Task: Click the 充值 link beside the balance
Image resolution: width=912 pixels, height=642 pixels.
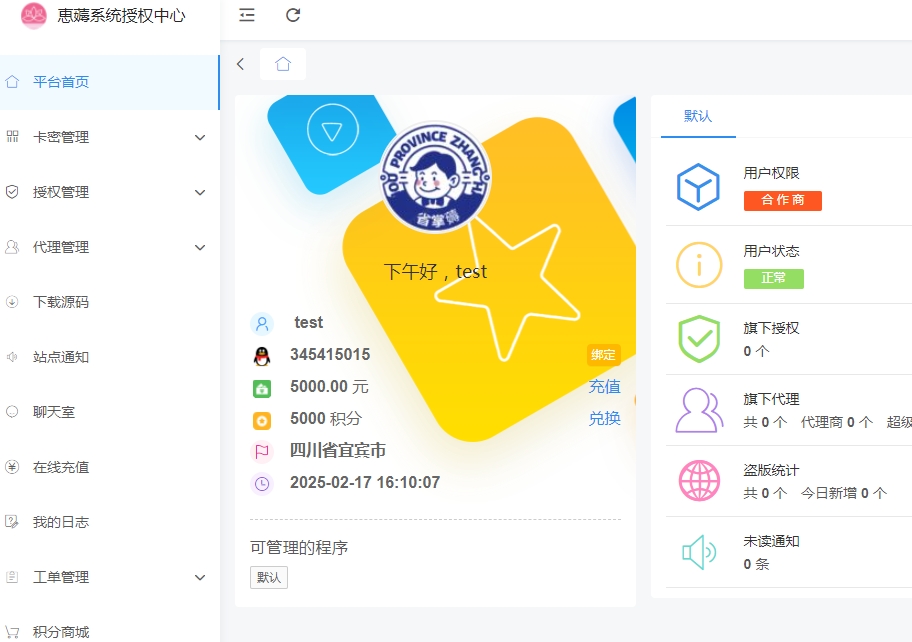Action: click(x=604, y=387)
